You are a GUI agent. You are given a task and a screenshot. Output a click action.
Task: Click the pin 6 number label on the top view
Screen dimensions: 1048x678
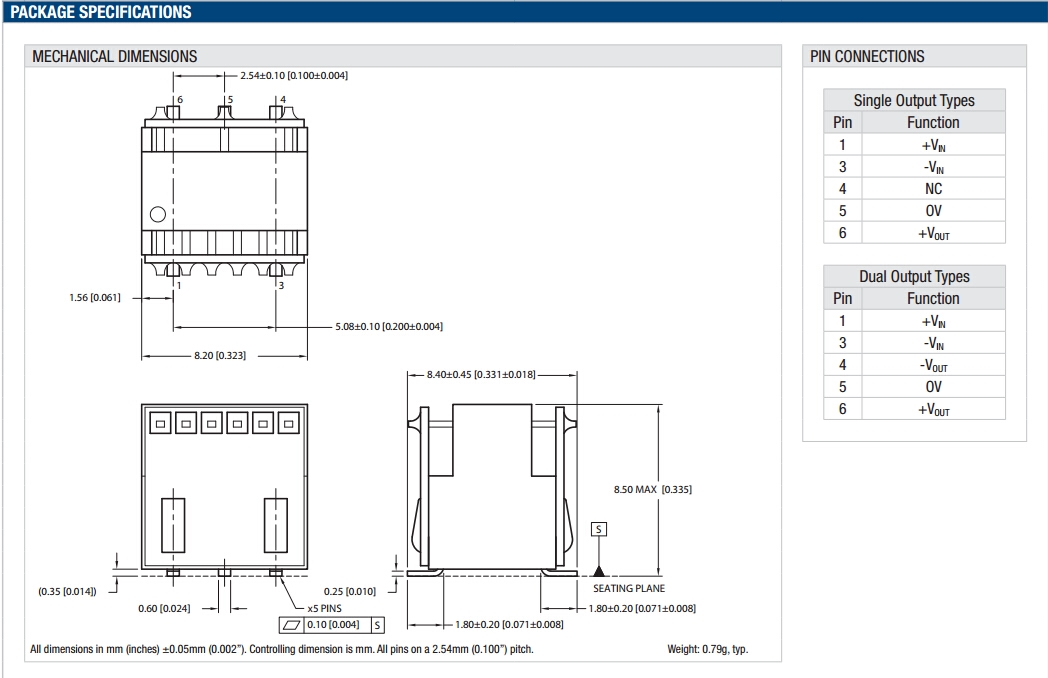coord(180,100)
